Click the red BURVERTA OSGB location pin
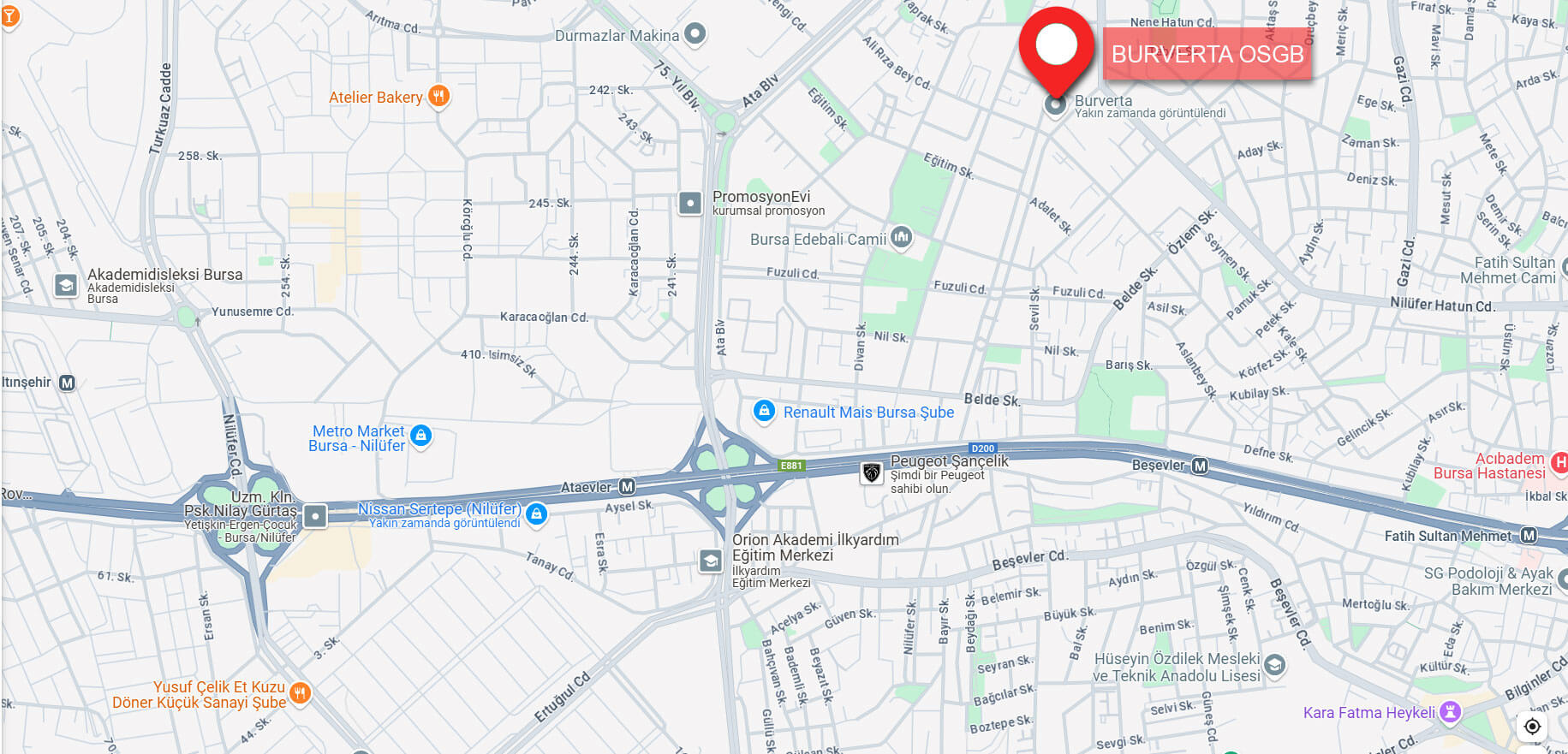The height and width of the screenshot is (754, 1568). coord(1057,50)
